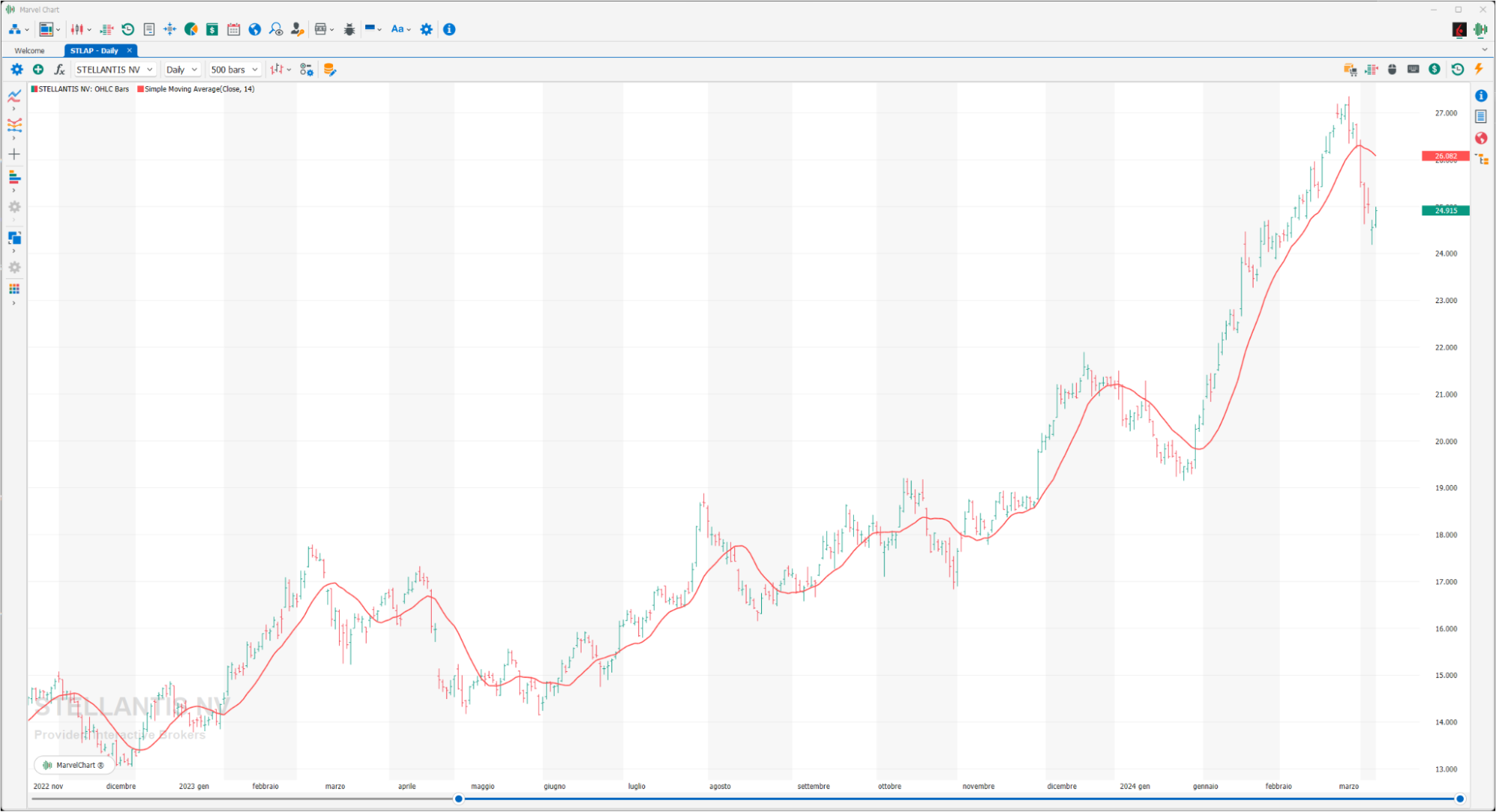This screenshot has width=1496, height=812.
Task: Open the network/connections icon in top toolbar
Action: pyautogui.click(x=14, y=29)
